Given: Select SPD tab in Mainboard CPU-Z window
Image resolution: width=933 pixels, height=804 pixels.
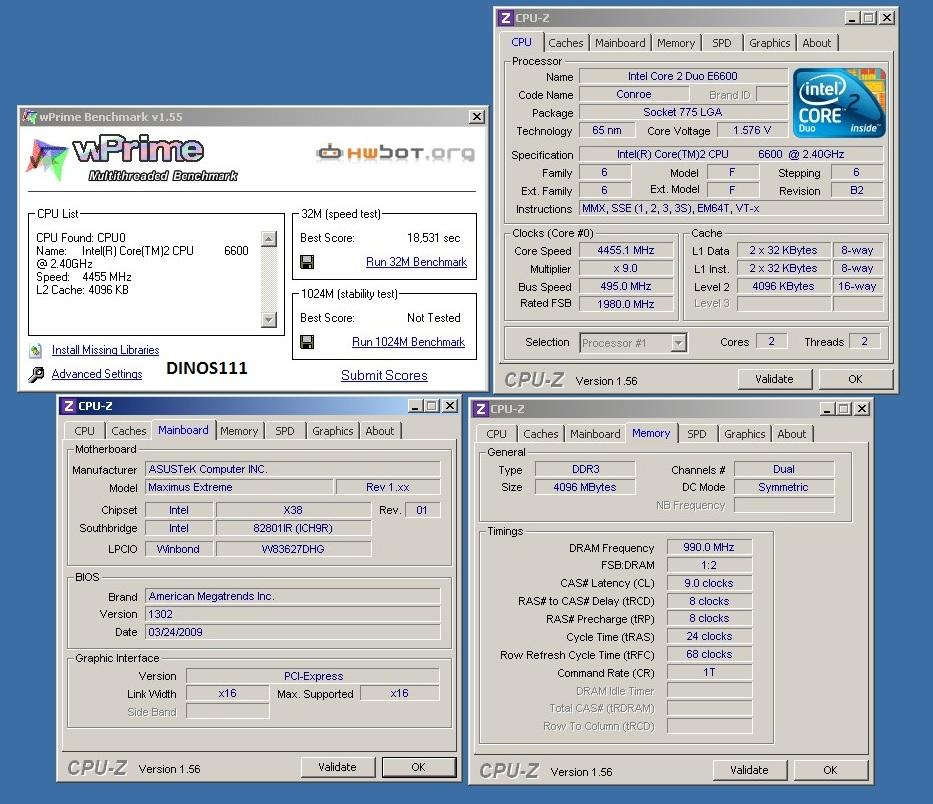Looking at the screenshot, I should (x=284, y=431).
